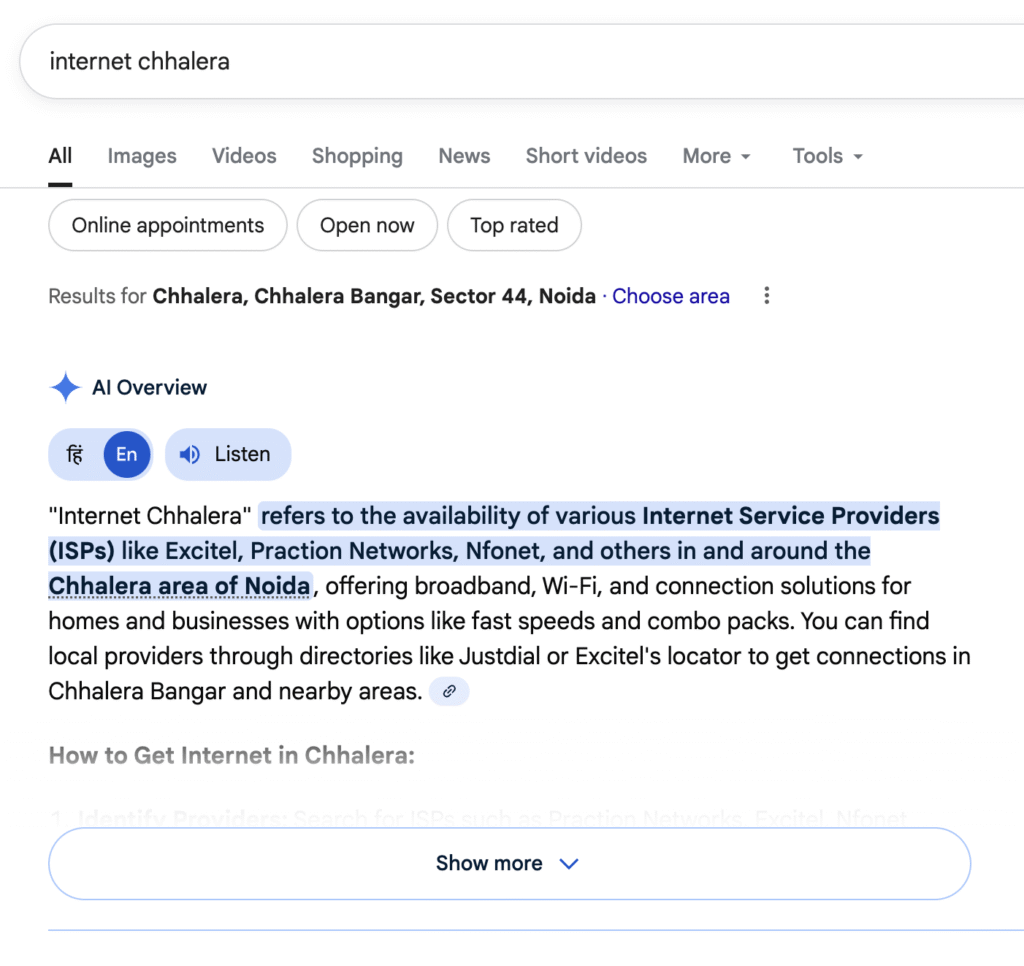The image size is (1024, 966).
Task: Expand the More dropdown menu
Action: pyautogui.click(x=716, y=156)
